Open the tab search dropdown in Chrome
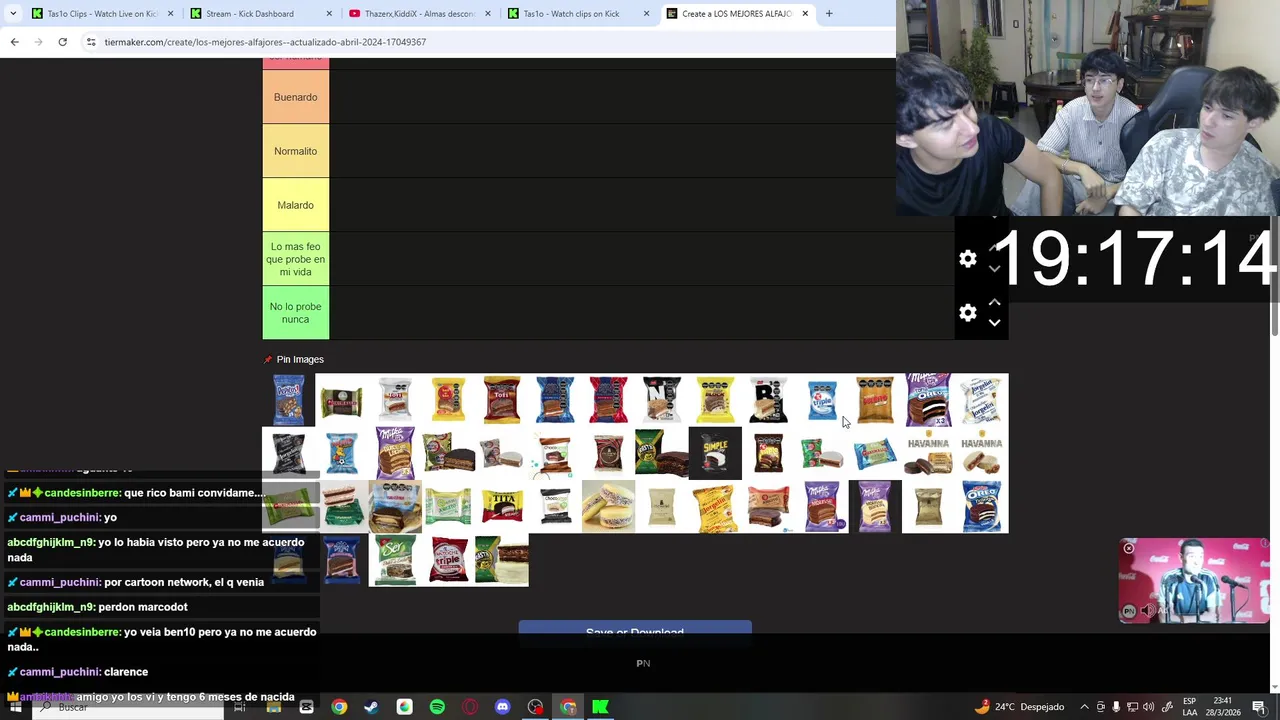 (13, 14)
